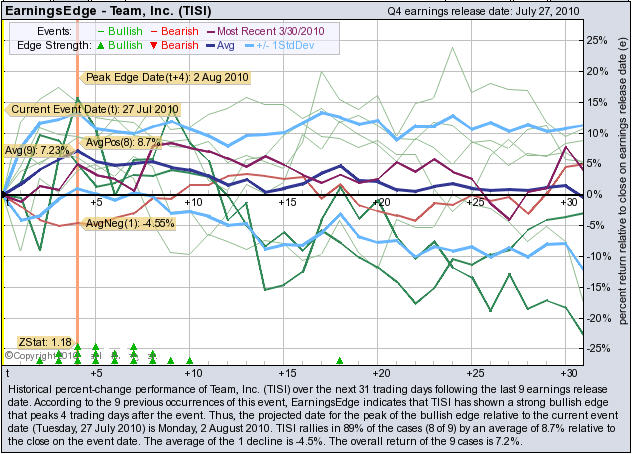Click the '25%' y-axis label
The height and width of the screenshot is (454, 633).
coord(597,41)
